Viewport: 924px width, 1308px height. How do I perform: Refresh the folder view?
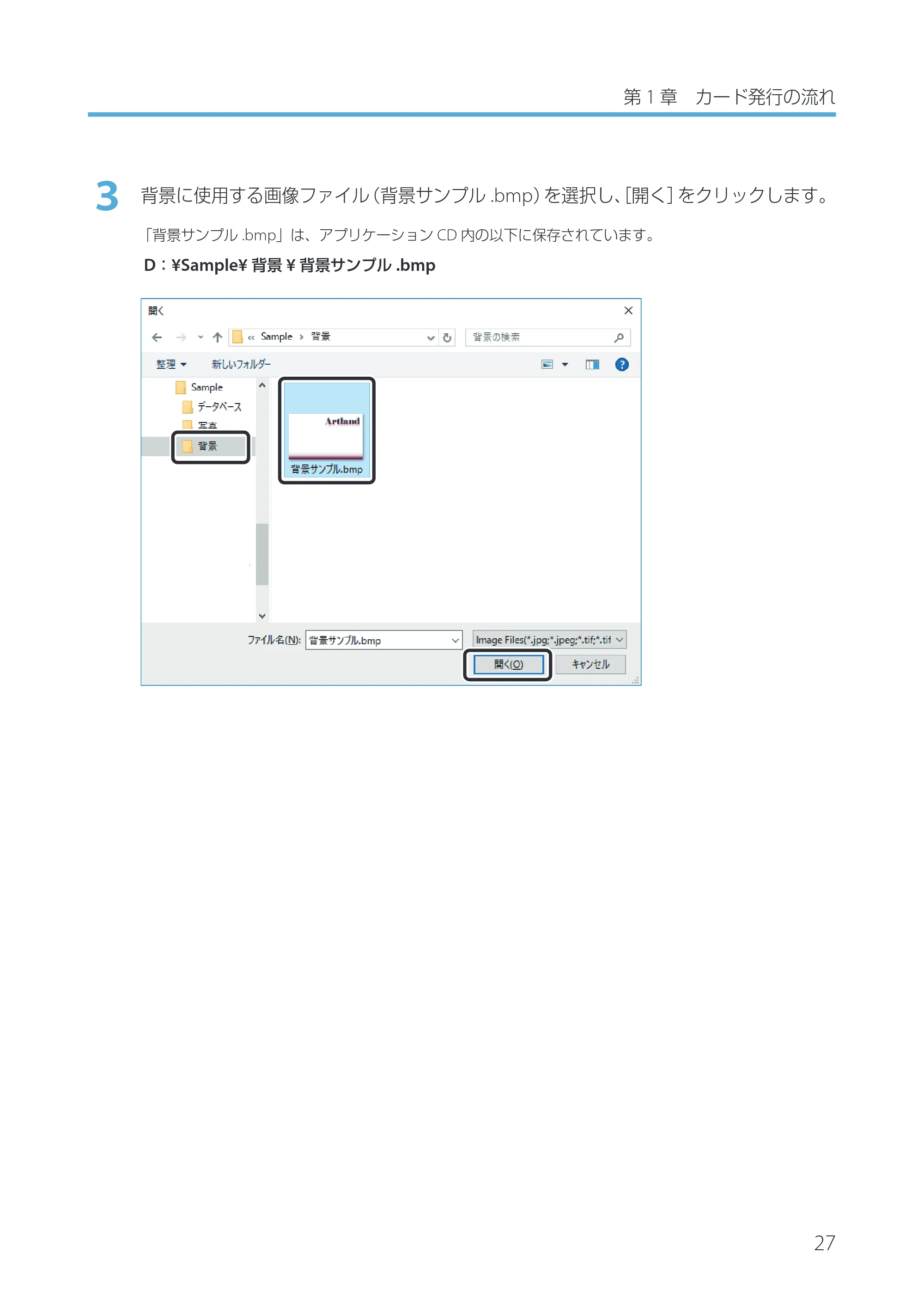(448, 338)
